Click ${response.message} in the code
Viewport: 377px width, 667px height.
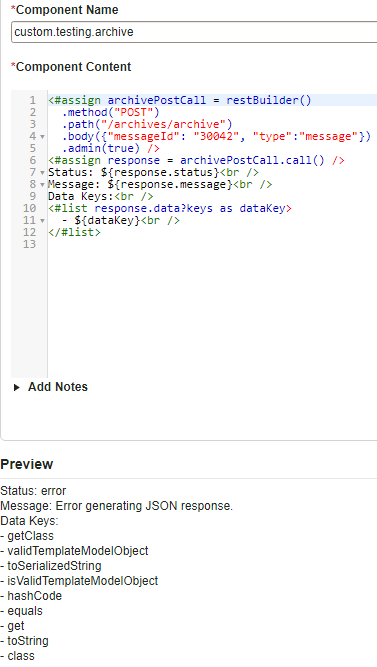click(170, 184)
